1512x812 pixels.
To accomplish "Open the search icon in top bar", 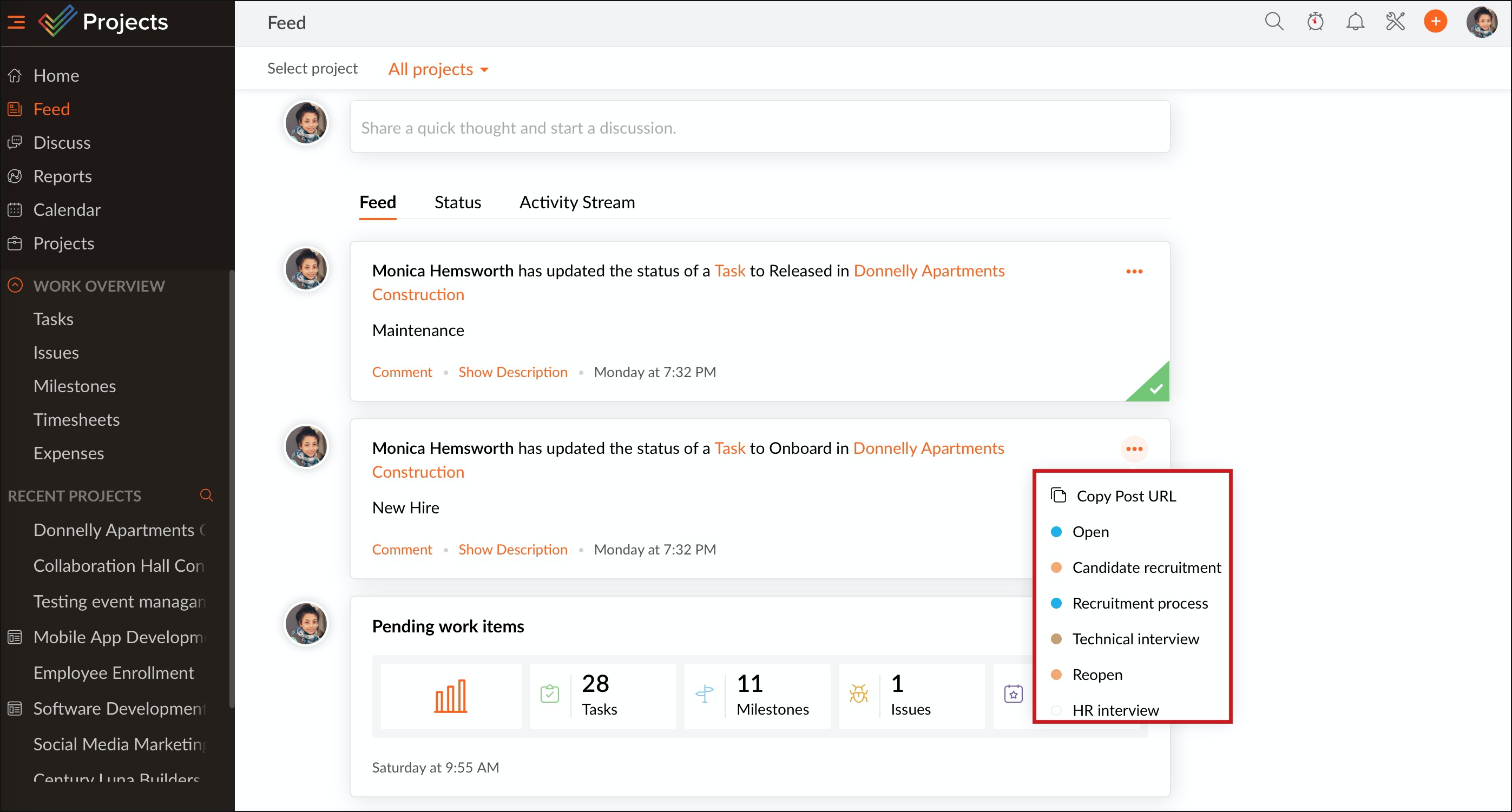I will tap(1273, 22).
